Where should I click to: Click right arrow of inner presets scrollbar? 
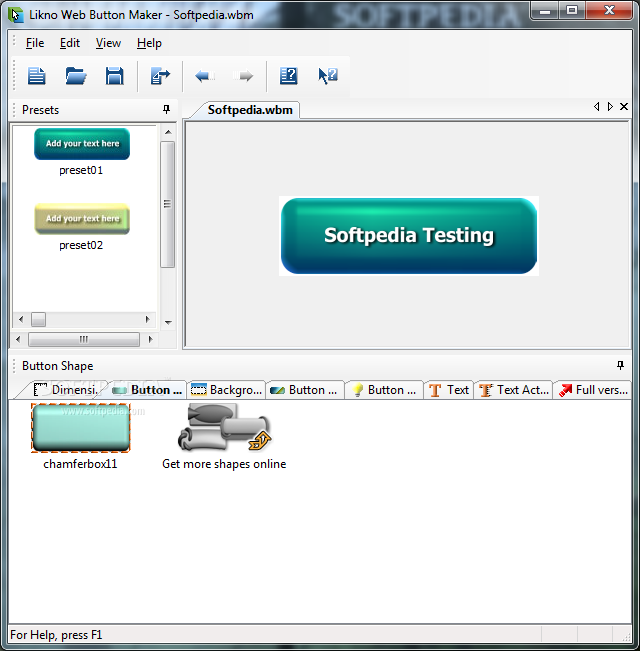(147, 319)
